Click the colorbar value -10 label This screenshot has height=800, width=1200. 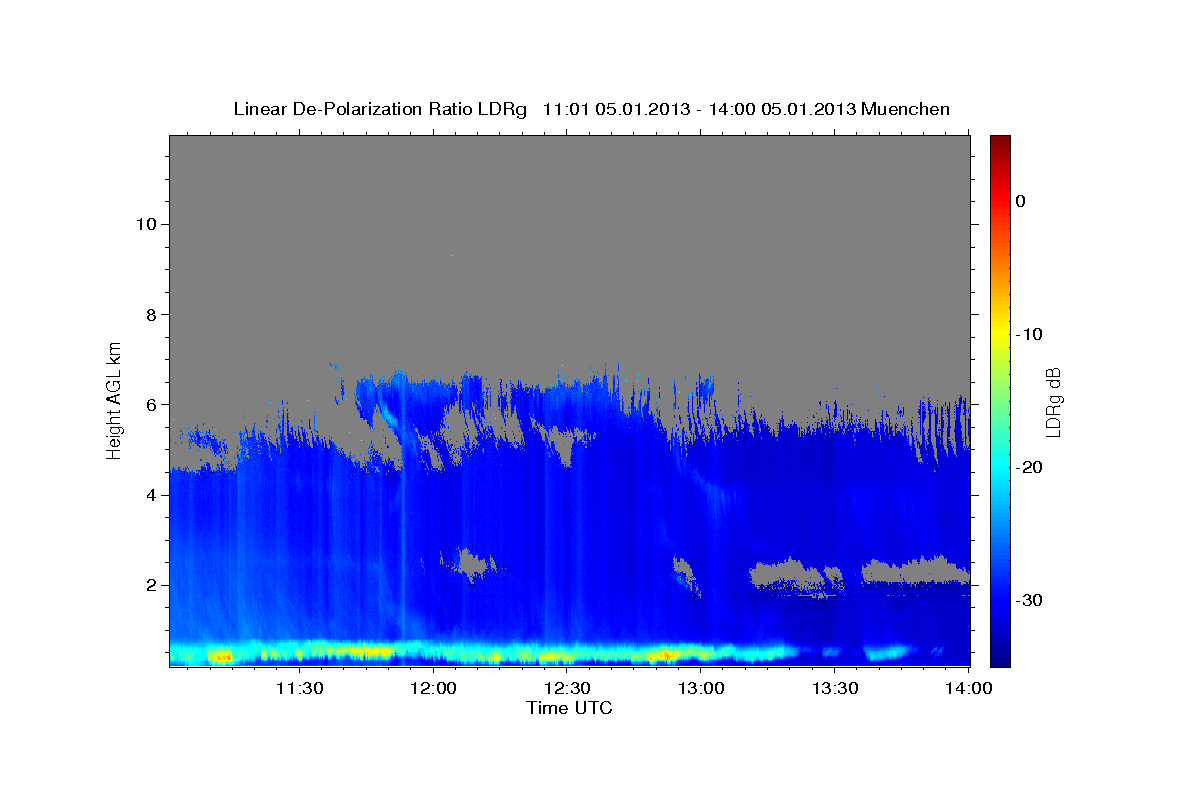click(x=1029, y=334)
